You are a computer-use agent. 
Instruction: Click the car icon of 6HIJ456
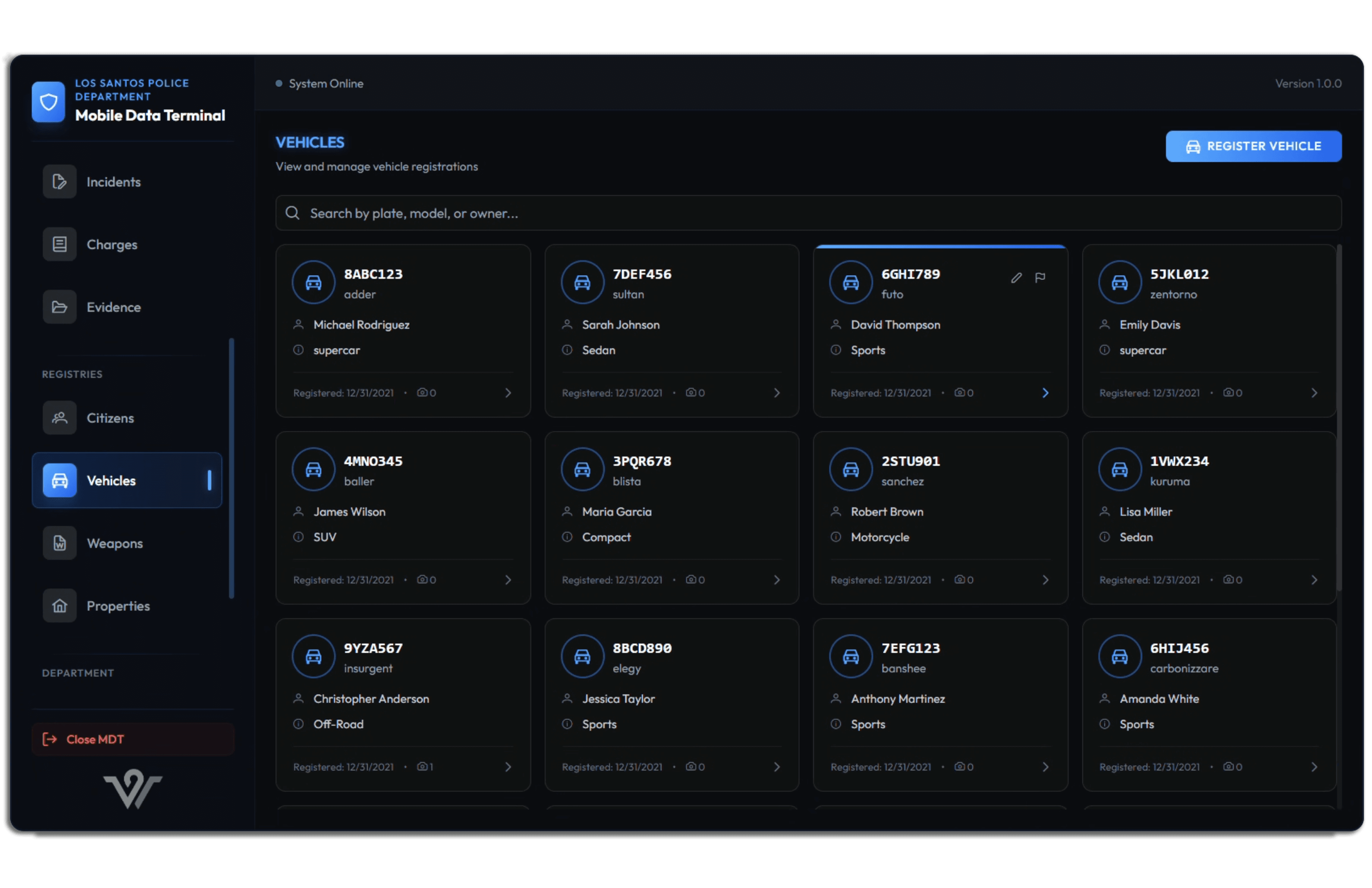coord(1120,656)
